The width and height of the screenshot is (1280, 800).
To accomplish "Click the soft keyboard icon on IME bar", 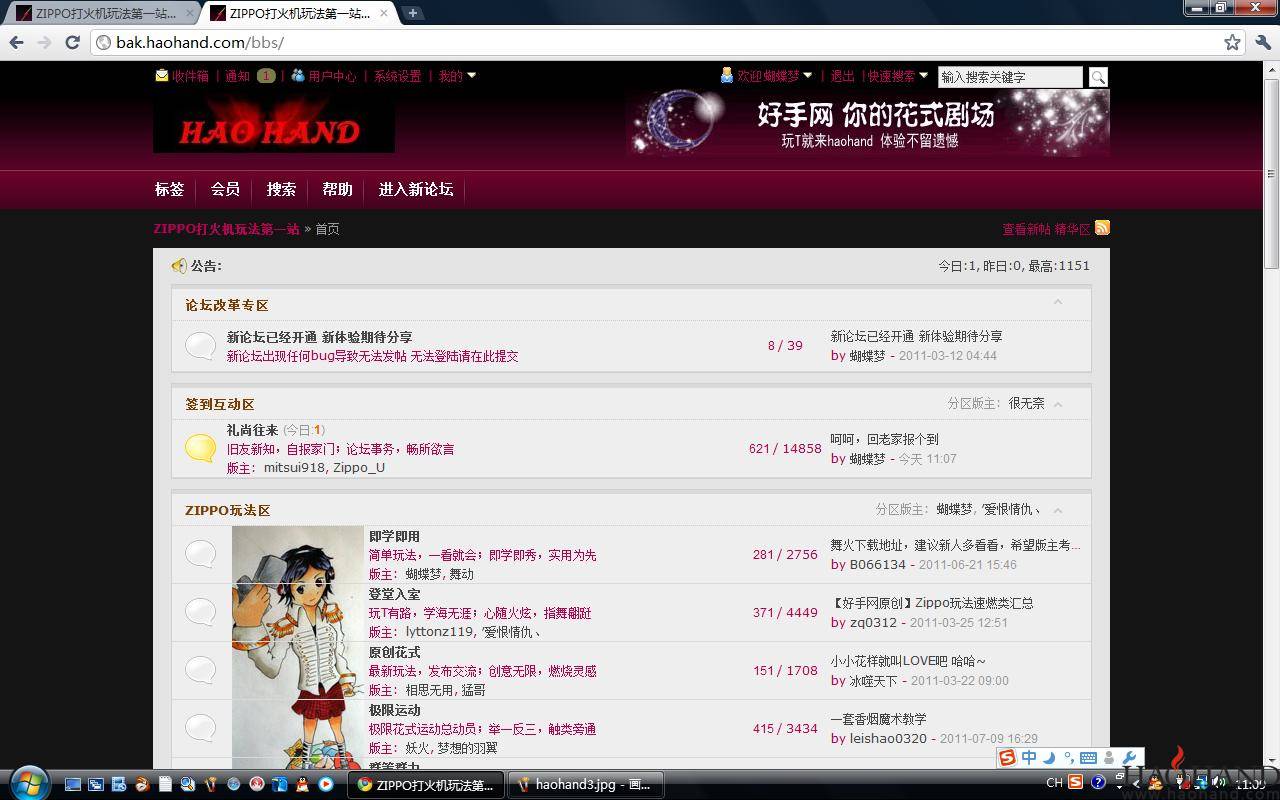I will pos(1088,757).
